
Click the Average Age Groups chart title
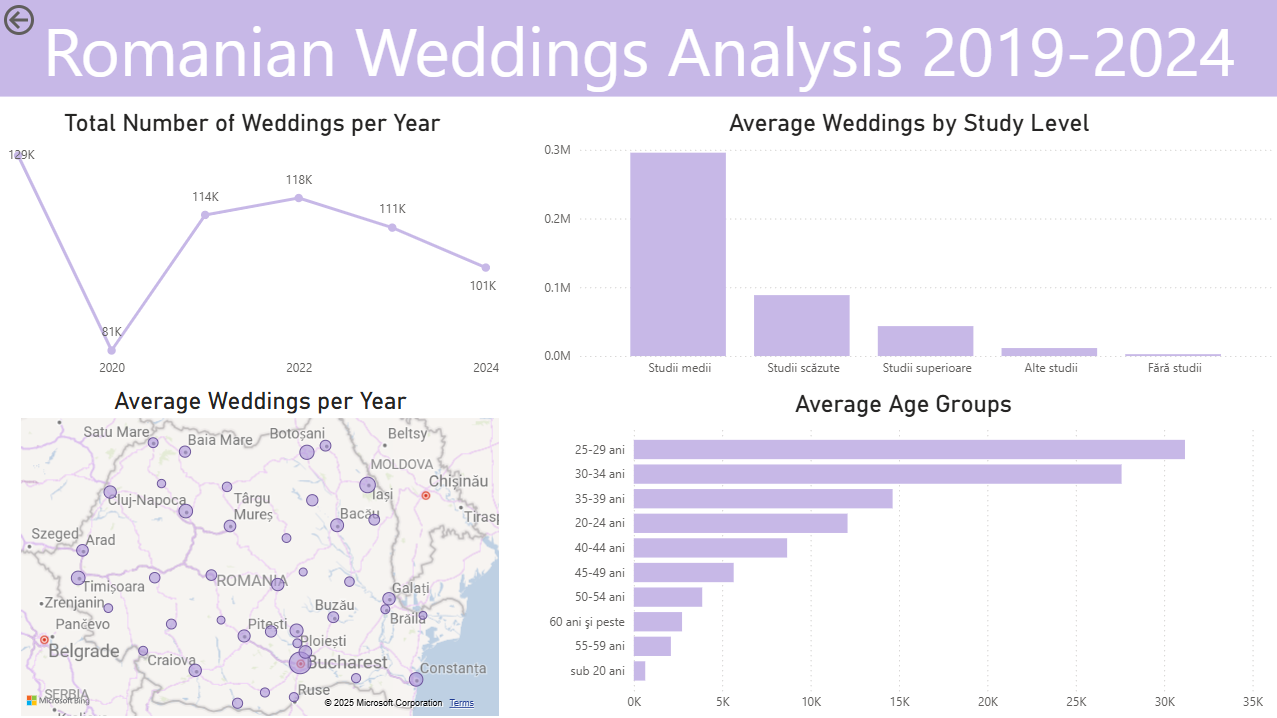coord(903,404)
